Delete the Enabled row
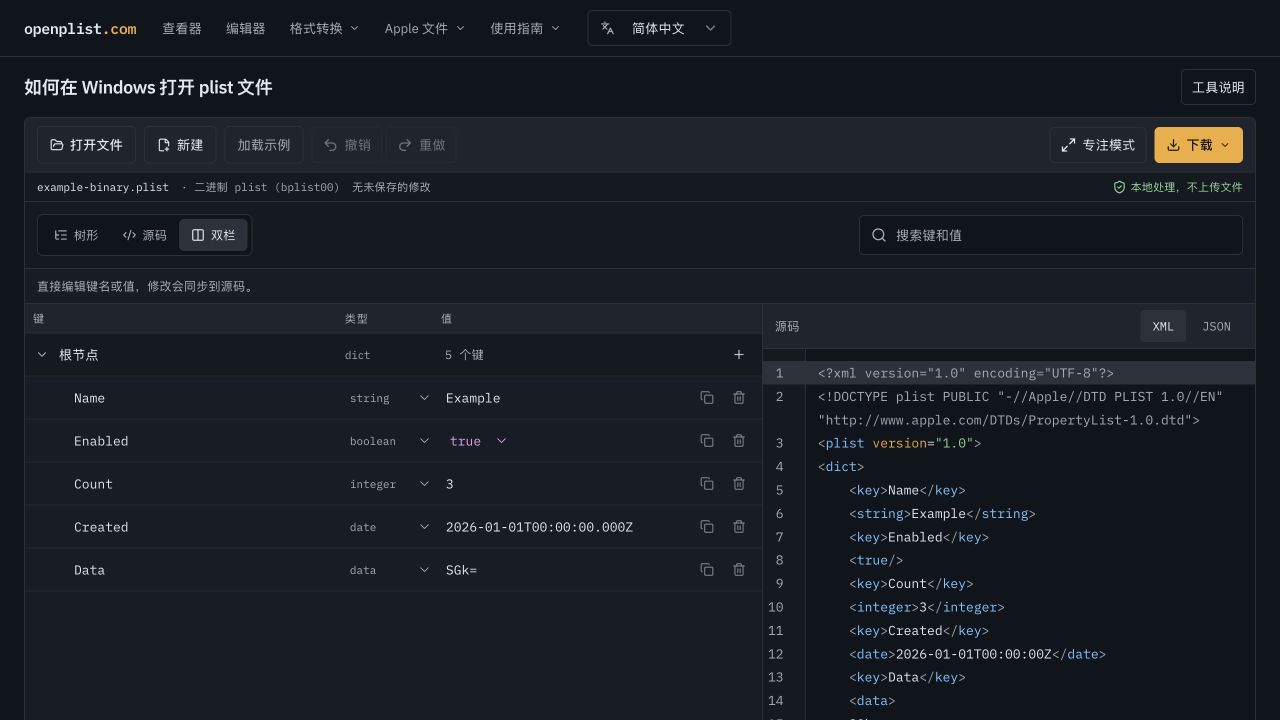 click(x=739, y=441)
